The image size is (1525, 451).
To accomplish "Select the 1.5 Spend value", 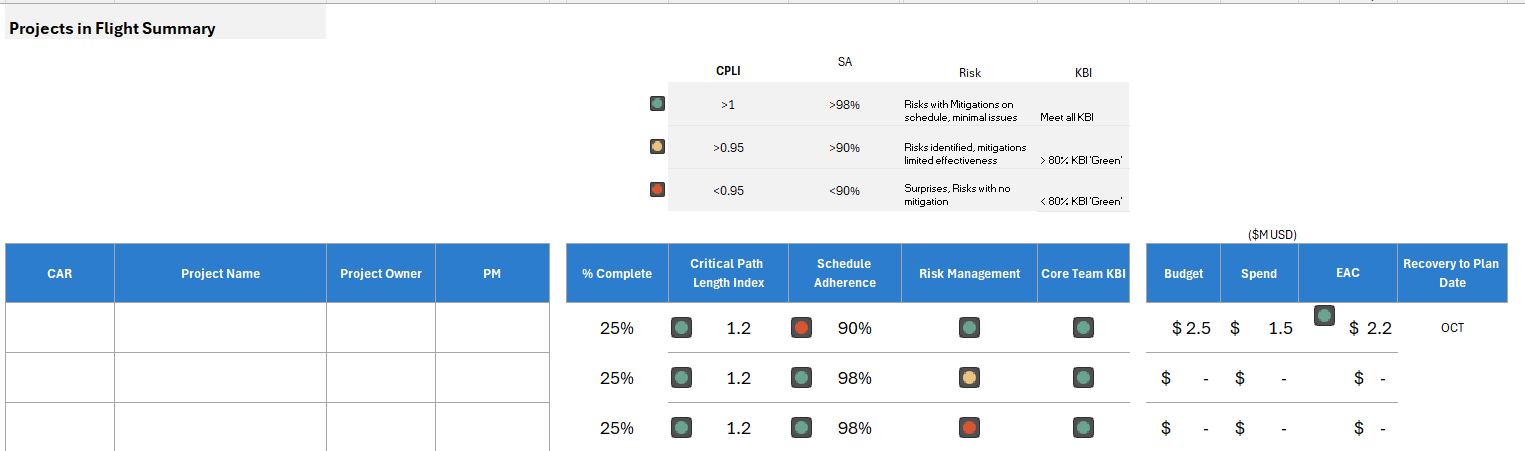I will coord(1280,328).
